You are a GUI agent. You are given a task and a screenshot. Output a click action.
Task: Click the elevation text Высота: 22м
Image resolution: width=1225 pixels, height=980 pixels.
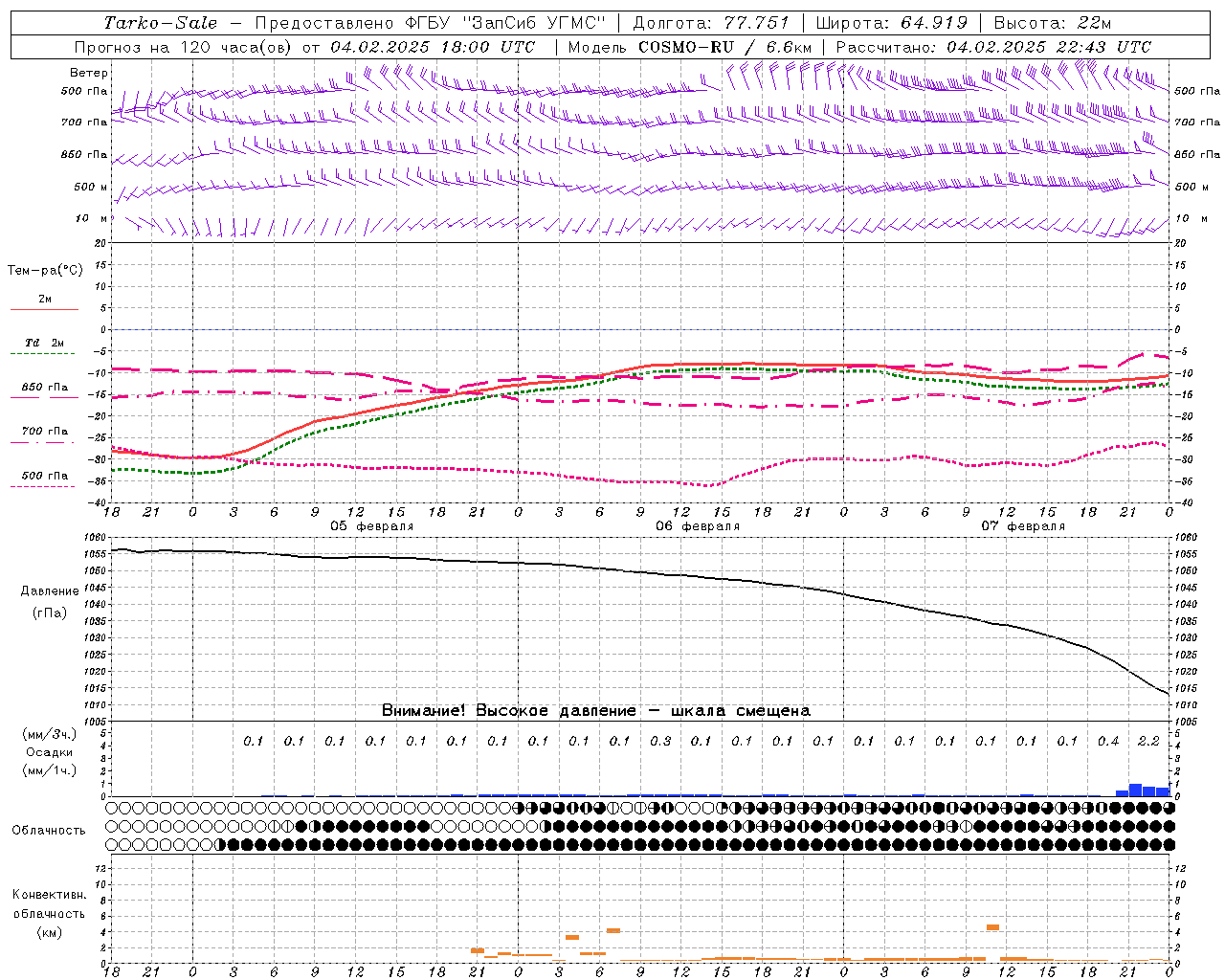[x=1053, y=23]
